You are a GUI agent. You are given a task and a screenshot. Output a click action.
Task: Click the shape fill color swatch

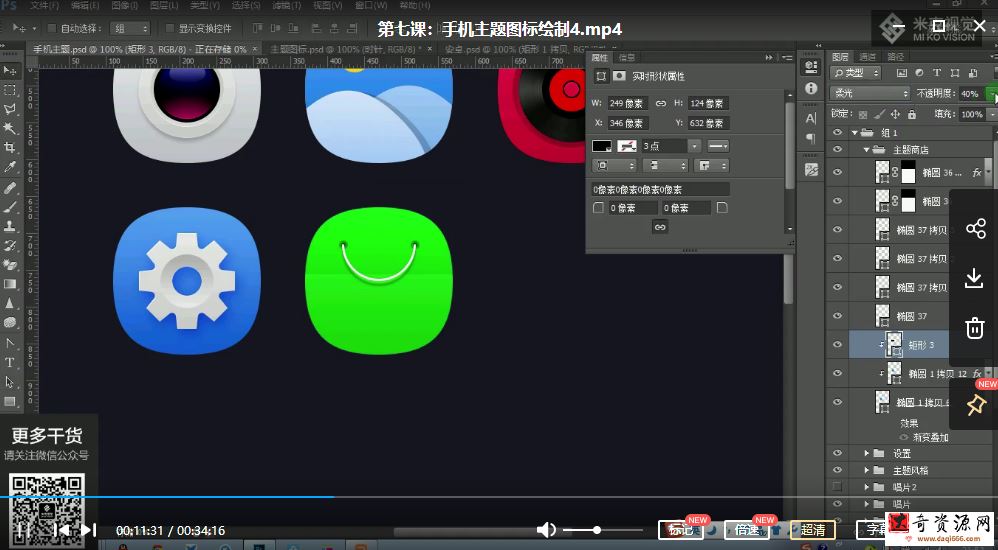click(x=601, y=146)
